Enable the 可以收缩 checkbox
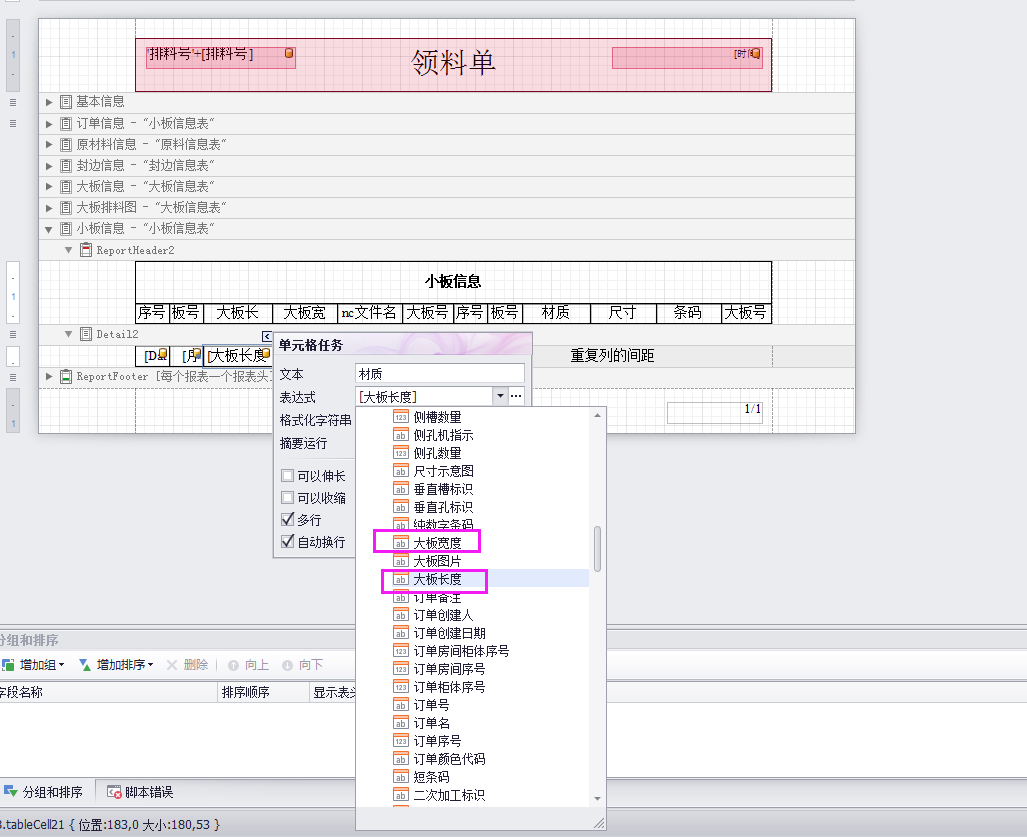The image size is (1027, 837). point(288,497)
